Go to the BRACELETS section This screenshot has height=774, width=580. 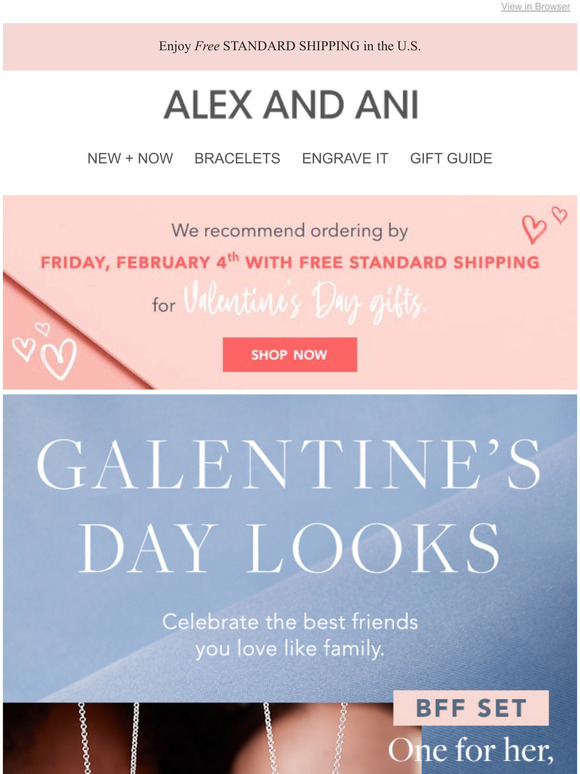(237, 158)
